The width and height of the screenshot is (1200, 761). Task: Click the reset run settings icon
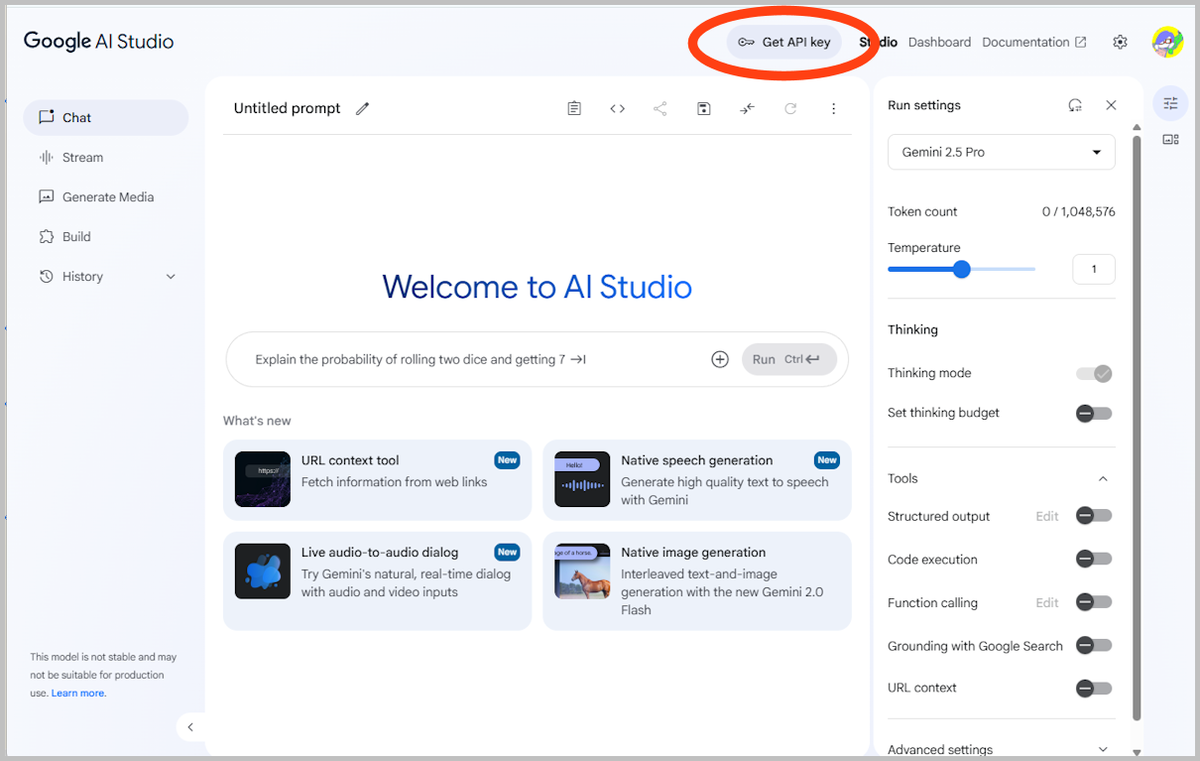coord(1075,105)
